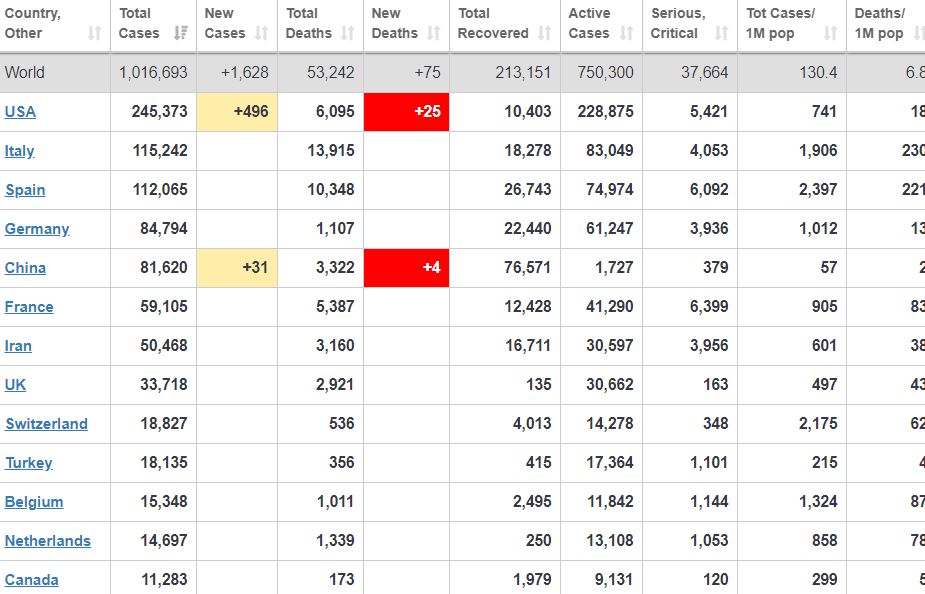
Task: Sort by Total Cases using its sort icon
Action: pos(180,33)
